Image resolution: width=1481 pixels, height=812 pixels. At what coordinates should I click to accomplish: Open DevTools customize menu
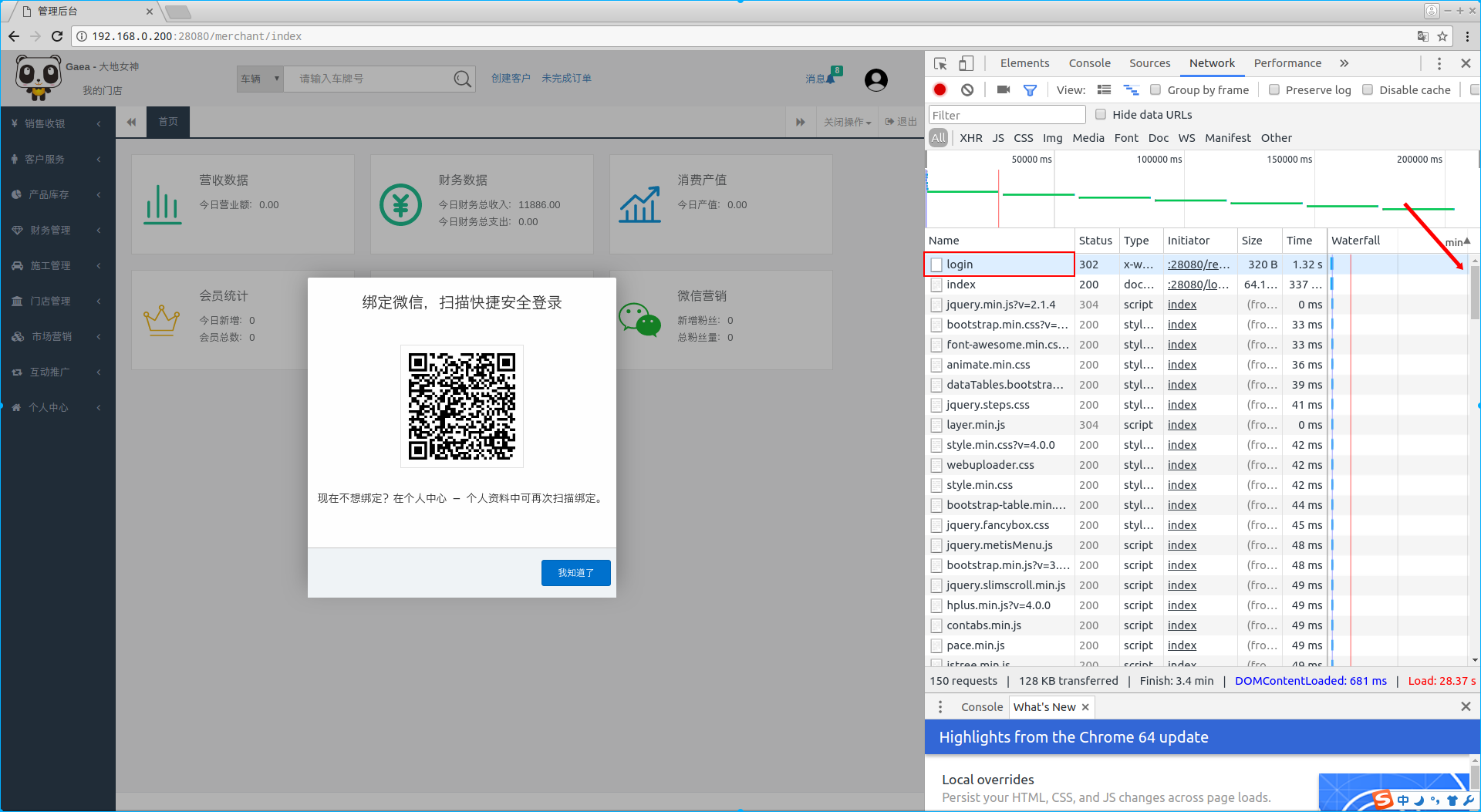pos(1439,63)
